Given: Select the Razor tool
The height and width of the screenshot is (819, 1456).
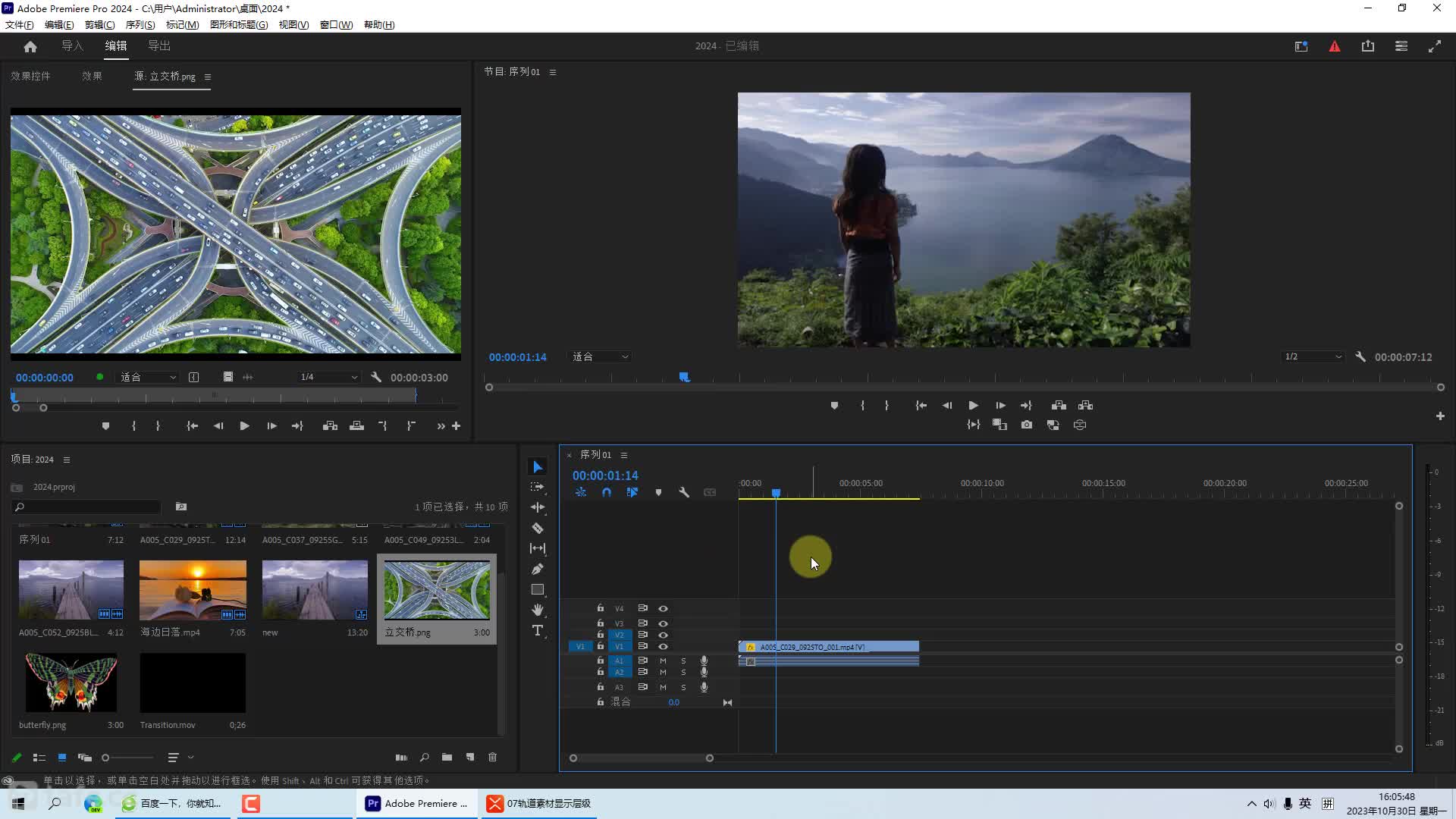Looking at the screenshot, I should [x=538, y=528].
